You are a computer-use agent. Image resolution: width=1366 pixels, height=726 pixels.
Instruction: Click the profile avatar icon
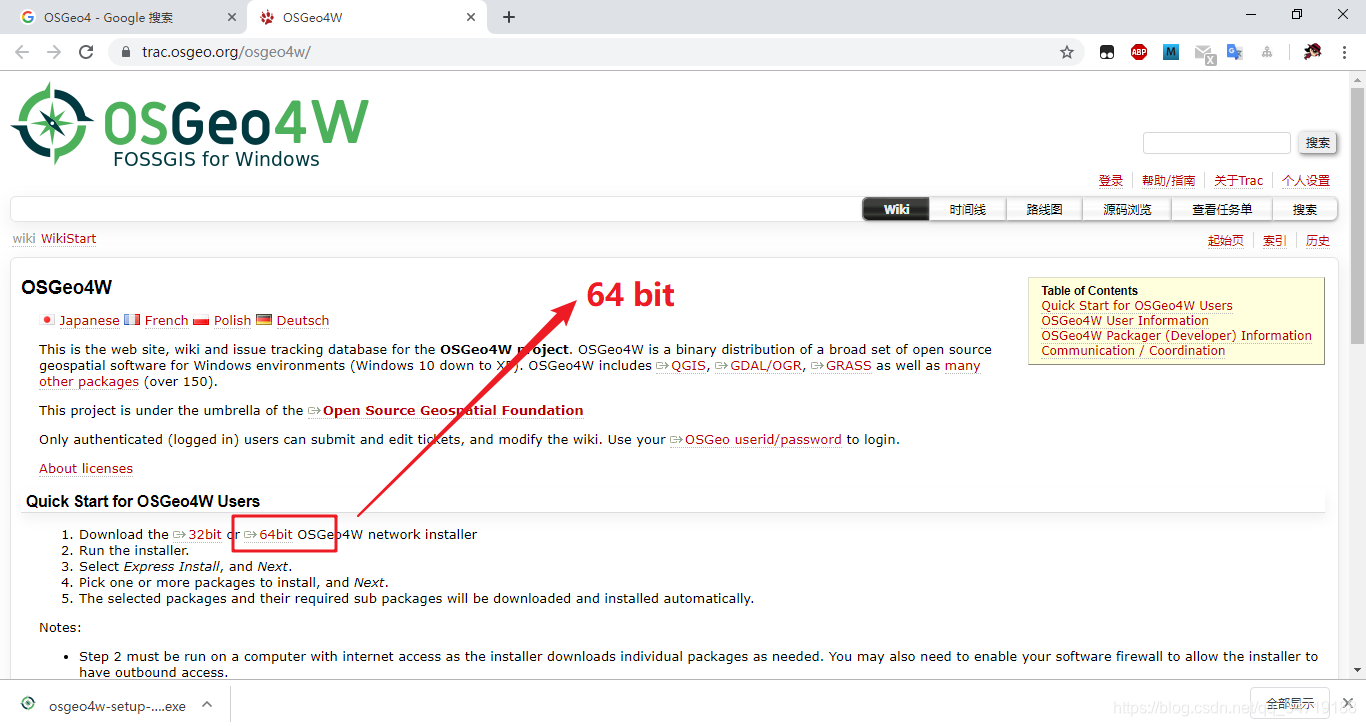pyautogui.click(x=1313, y=52)
